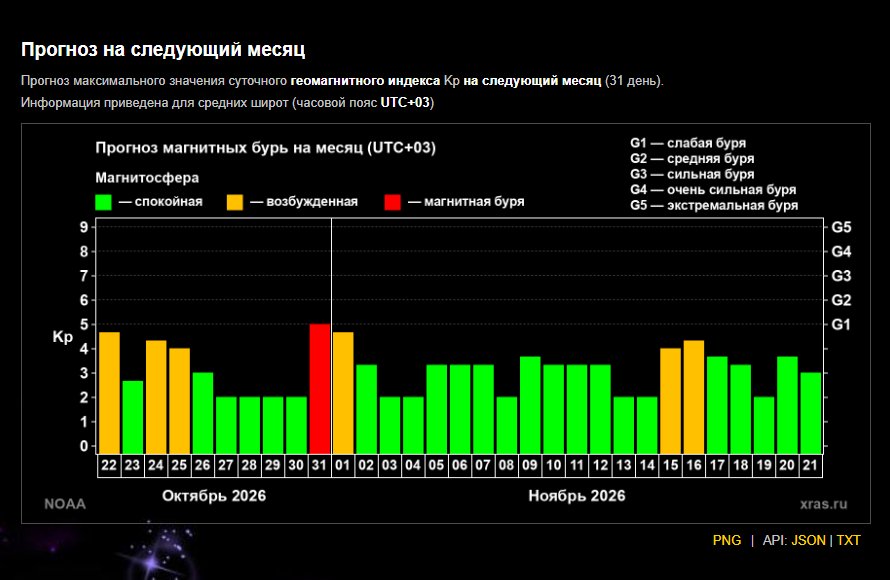Select the orange bar for November 16
Viewport: 890px width, 580px height.
tap(694, 397)
